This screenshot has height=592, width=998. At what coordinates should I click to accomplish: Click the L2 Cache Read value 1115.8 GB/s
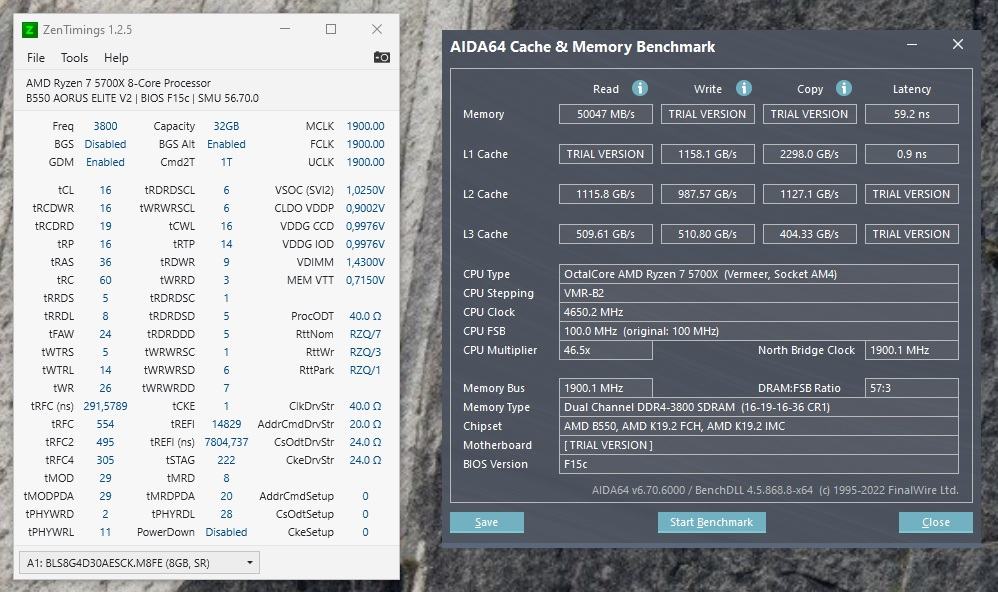(606, 194)
